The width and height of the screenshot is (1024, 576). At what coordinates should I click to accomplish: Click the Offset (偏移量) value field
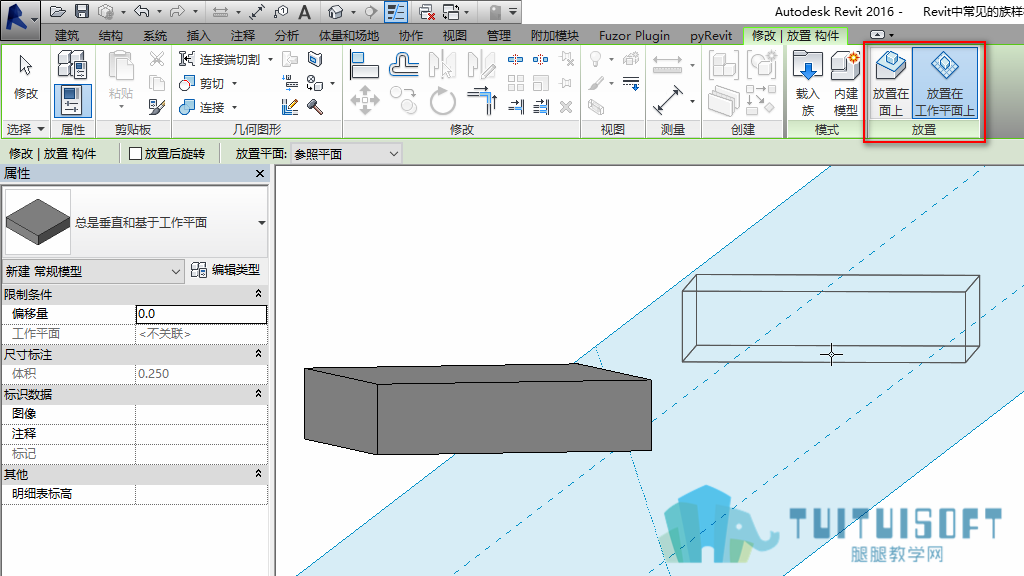[201, 314]
